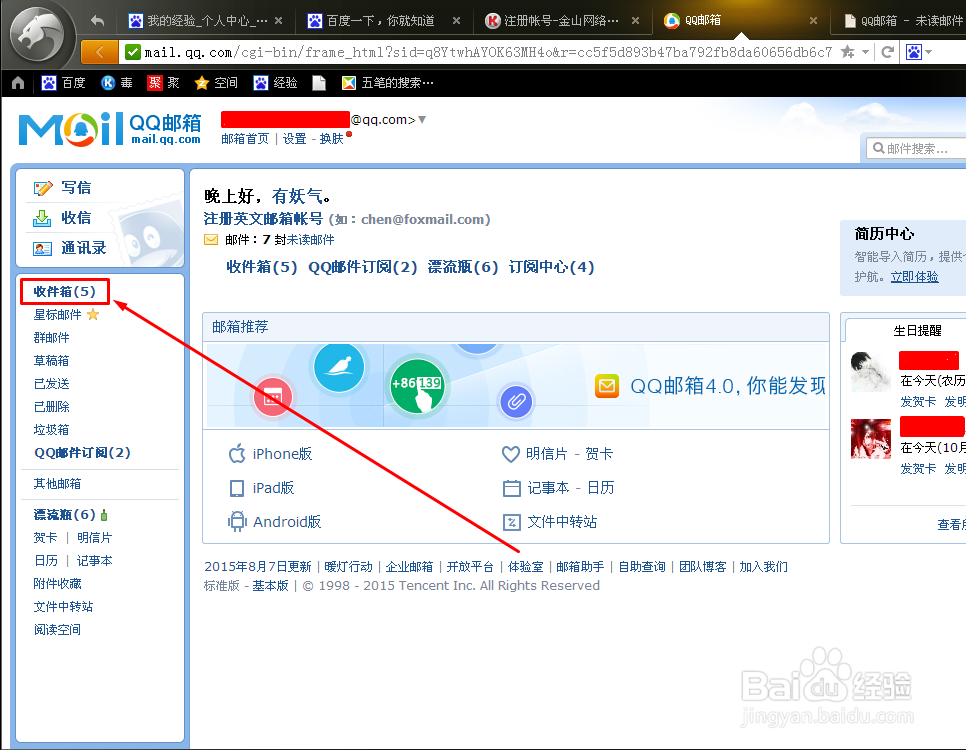Click the 收信 receive mail icon

43,218
